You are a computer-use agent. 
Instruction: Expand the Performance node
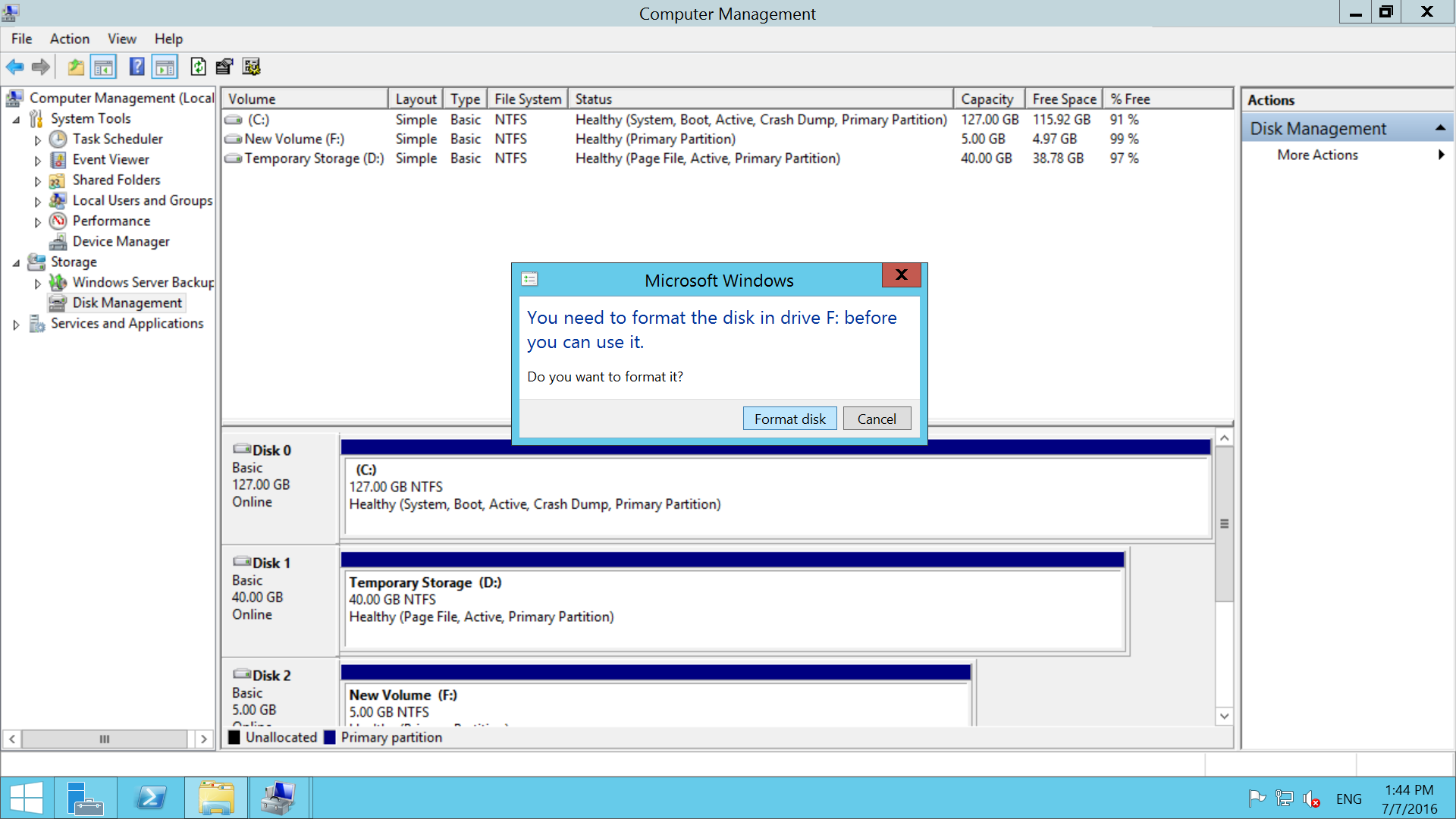(x=37, y=221)
